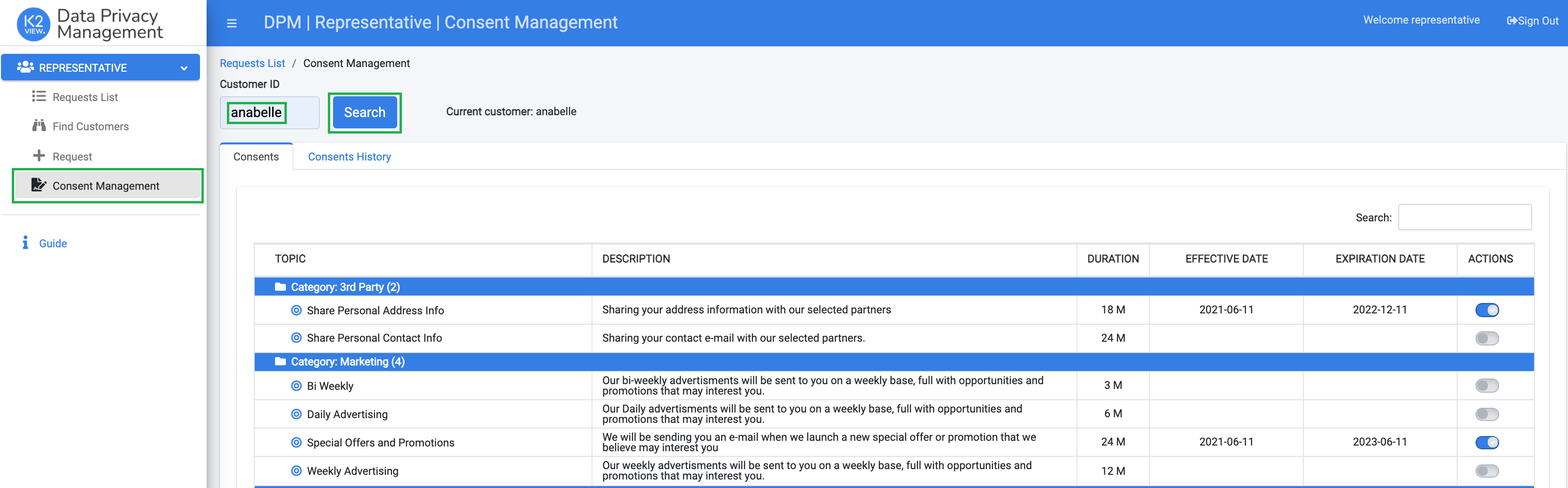Disable the Share Personal Address Info consent
The image size is (1568, 488).
[1487, 310]
